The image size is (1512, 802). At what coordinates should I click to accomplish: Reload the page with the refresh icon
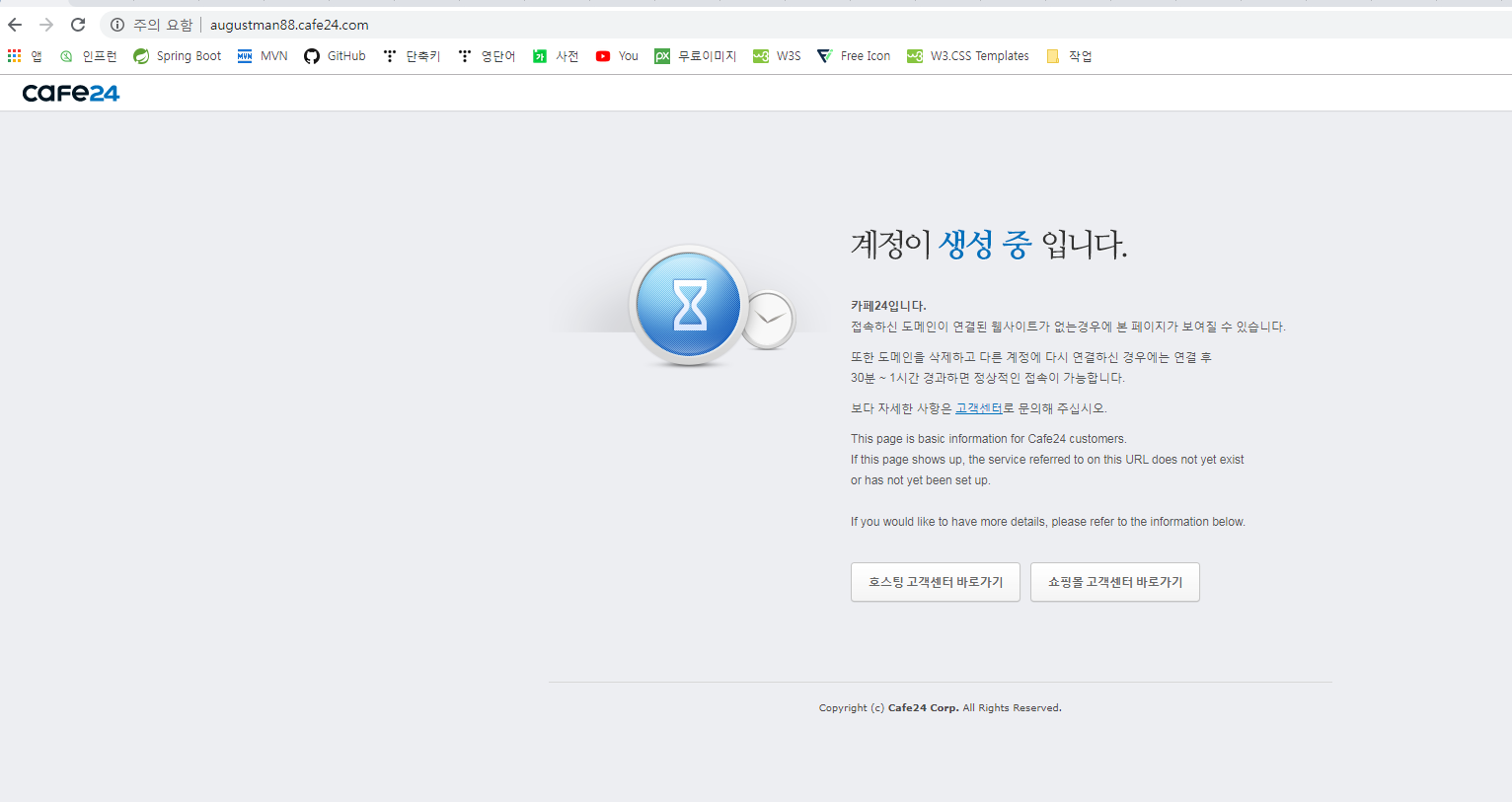tap(78, 25)
